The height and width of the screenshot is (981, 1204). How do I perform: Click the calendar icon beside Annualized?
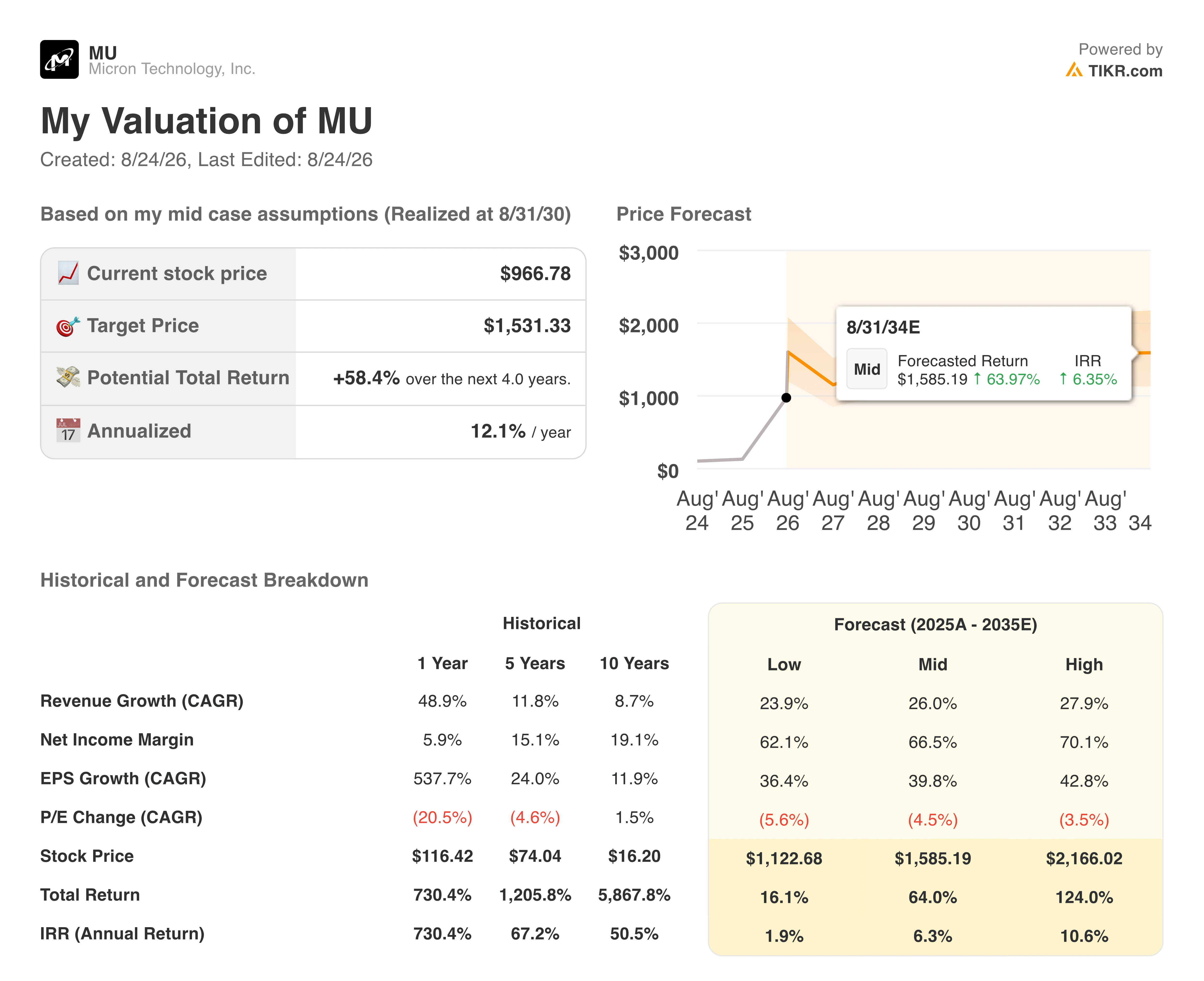[x=68, y=431]
